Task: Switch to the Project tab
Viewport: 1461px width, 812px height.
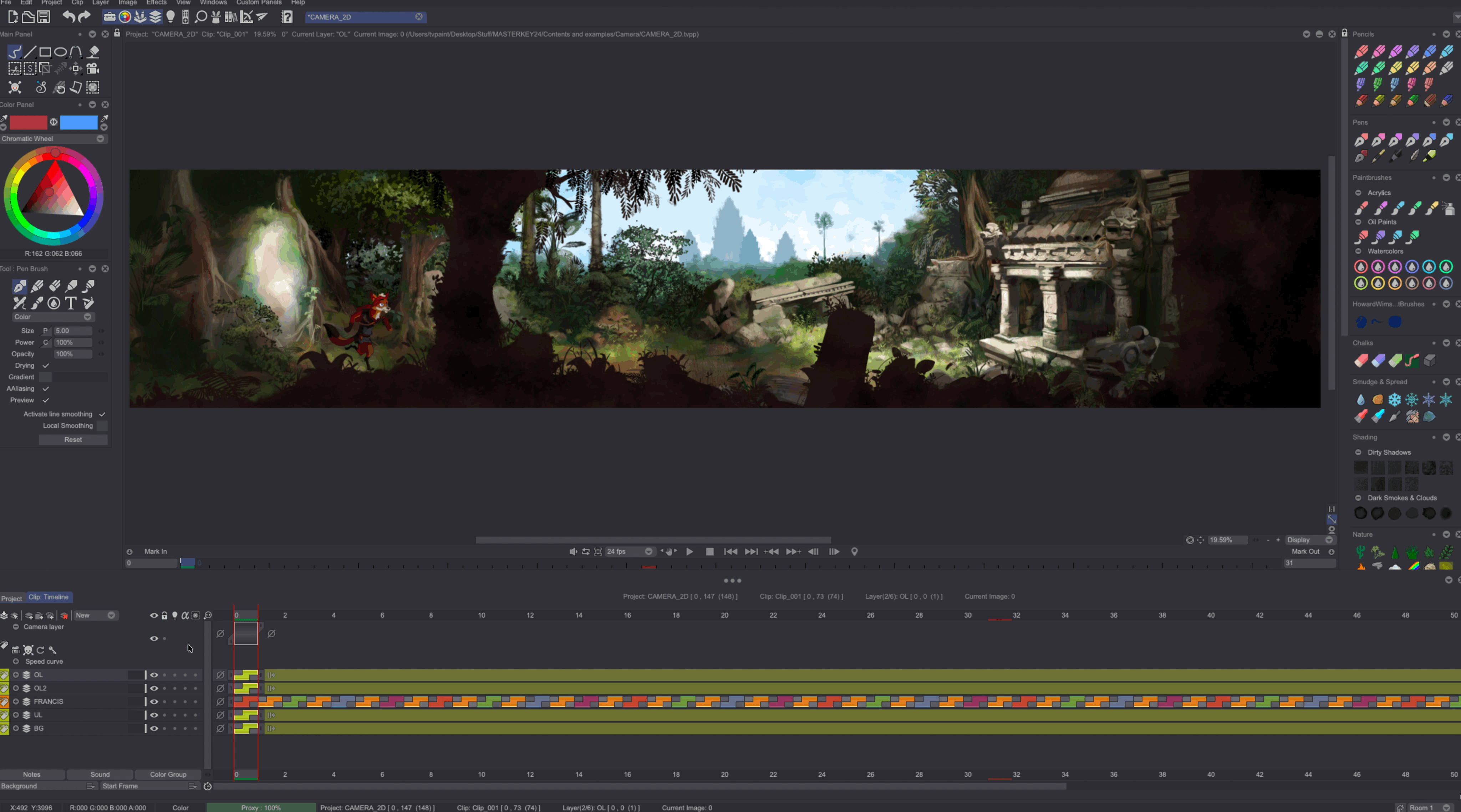Action: click(11, 599)
